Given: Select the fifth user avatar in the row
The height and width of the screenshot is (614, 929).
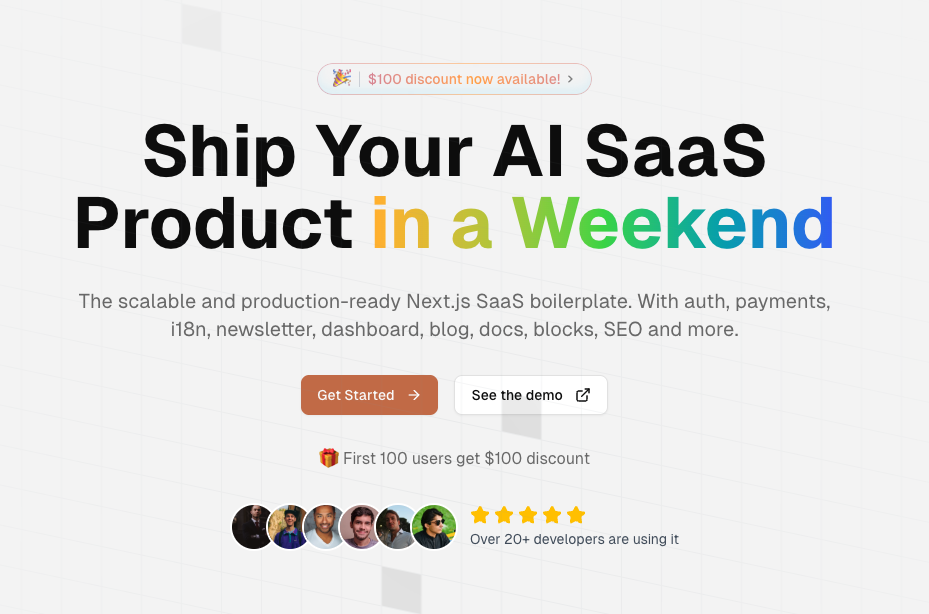Looking at the screenshot, I should [x=397, y=527].
